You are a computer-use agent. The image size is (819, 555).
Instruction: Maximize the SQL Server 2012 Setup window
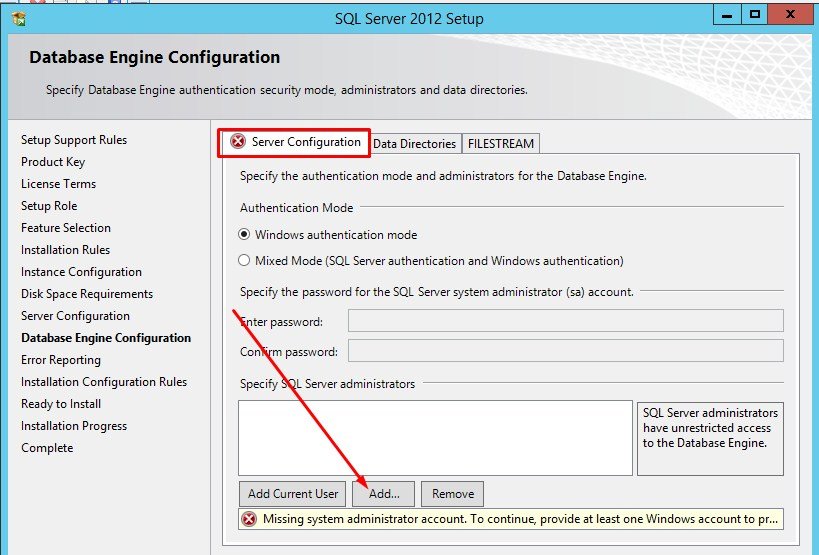(754, 15)
